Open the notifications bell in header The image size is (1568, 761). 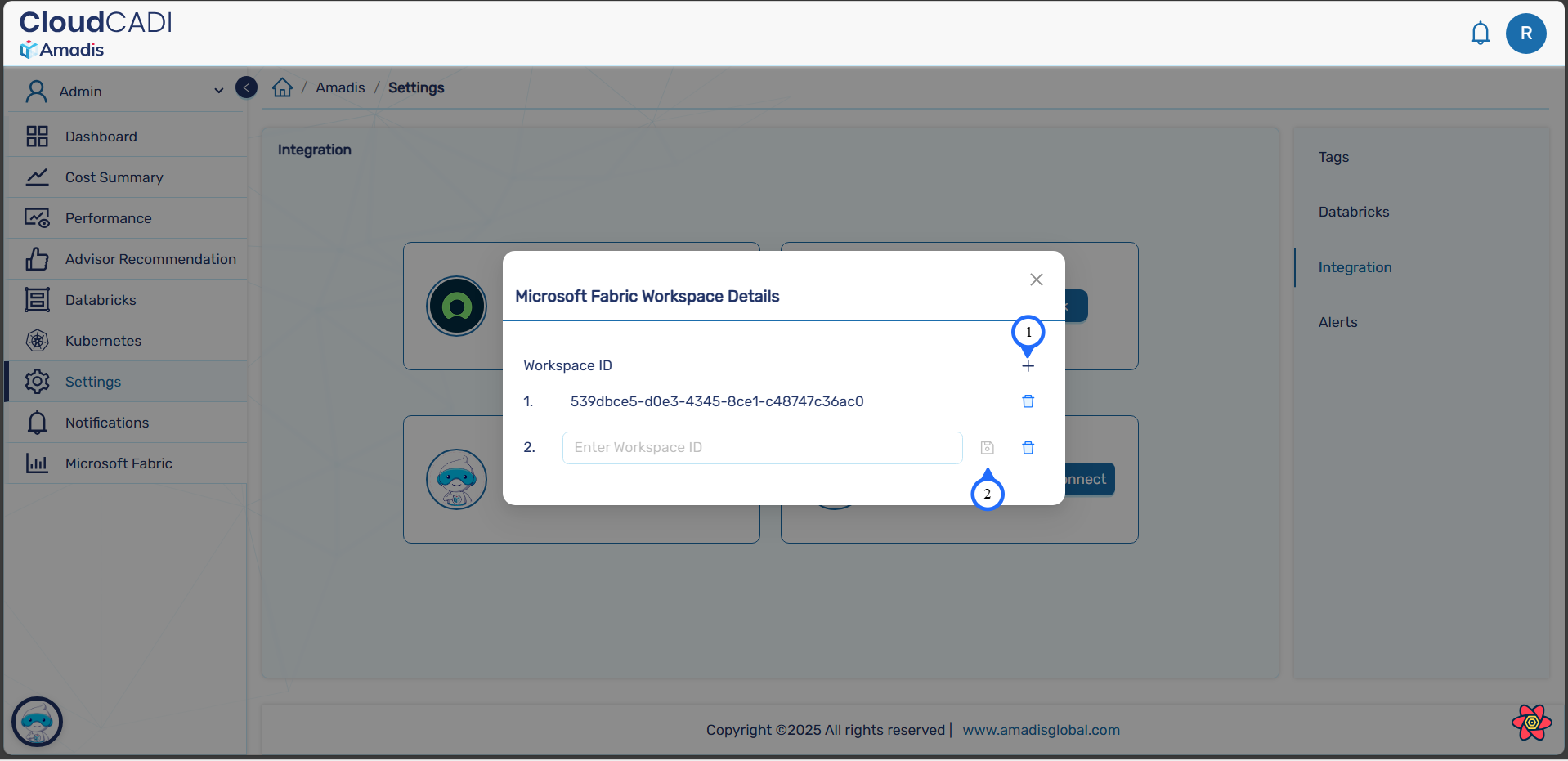coord(1480,34)
